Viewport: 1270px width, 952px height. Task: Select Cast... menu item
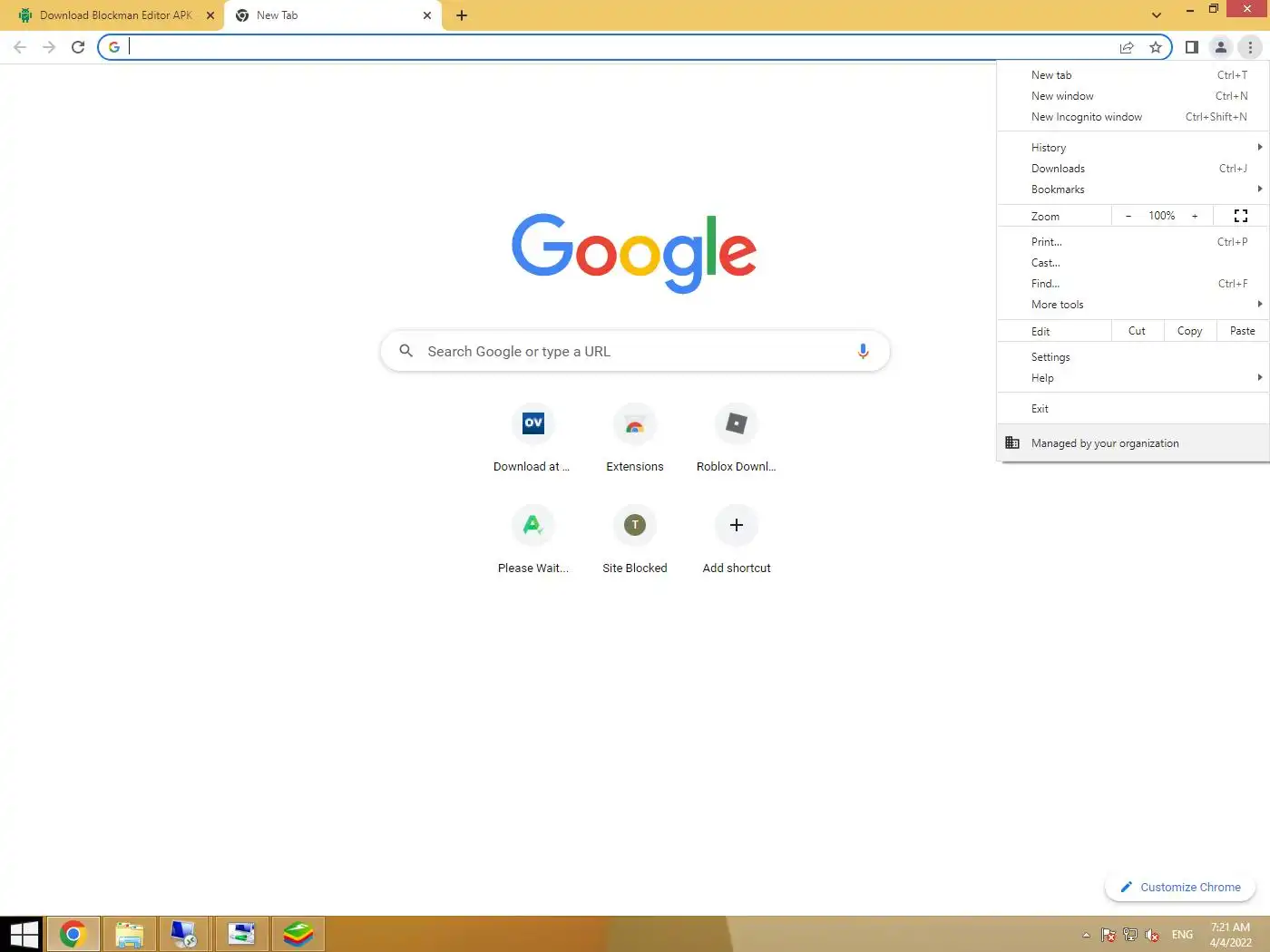coord(1133,263)
